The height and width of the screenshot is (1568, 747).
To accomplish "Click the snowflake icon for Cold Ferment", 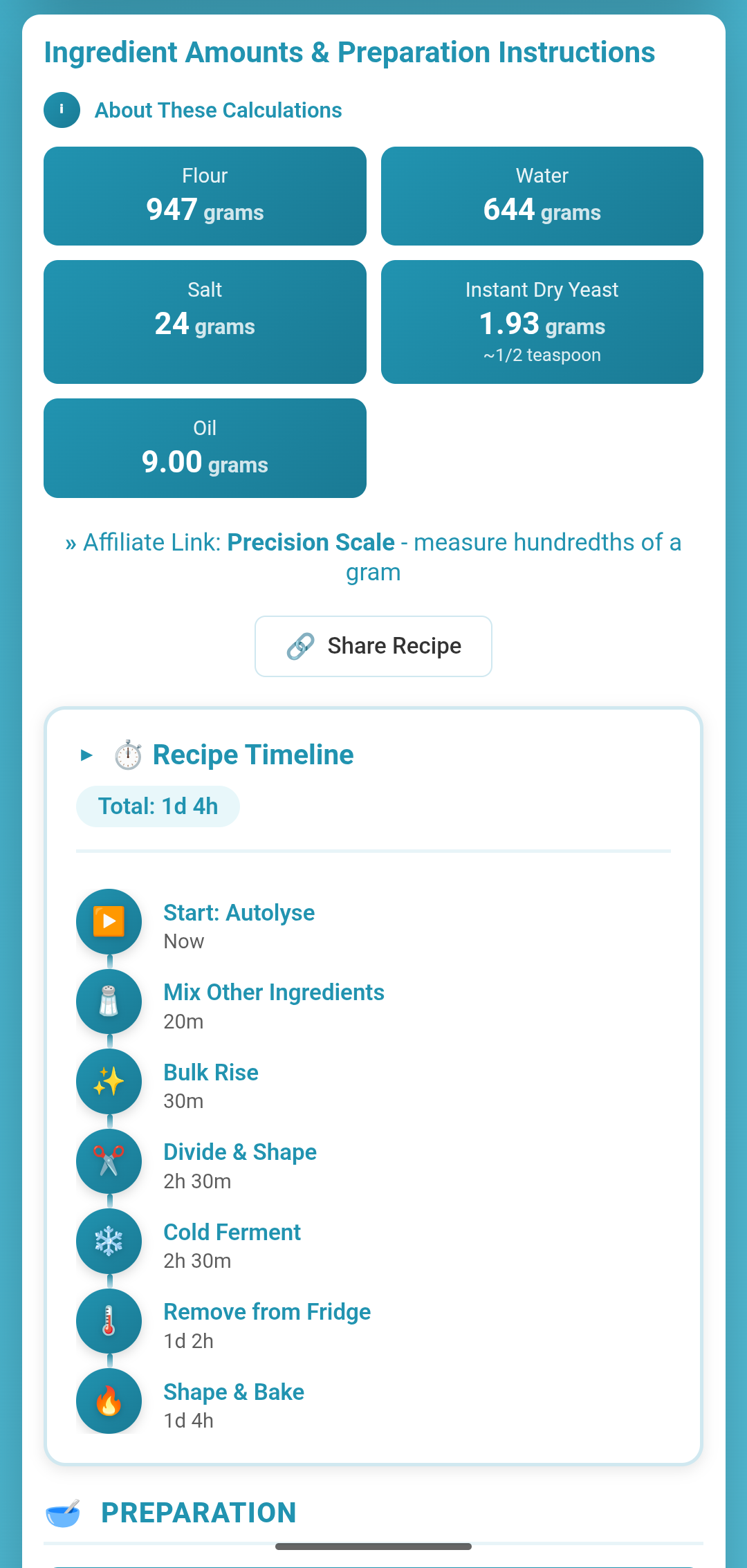I will 109,1241.
